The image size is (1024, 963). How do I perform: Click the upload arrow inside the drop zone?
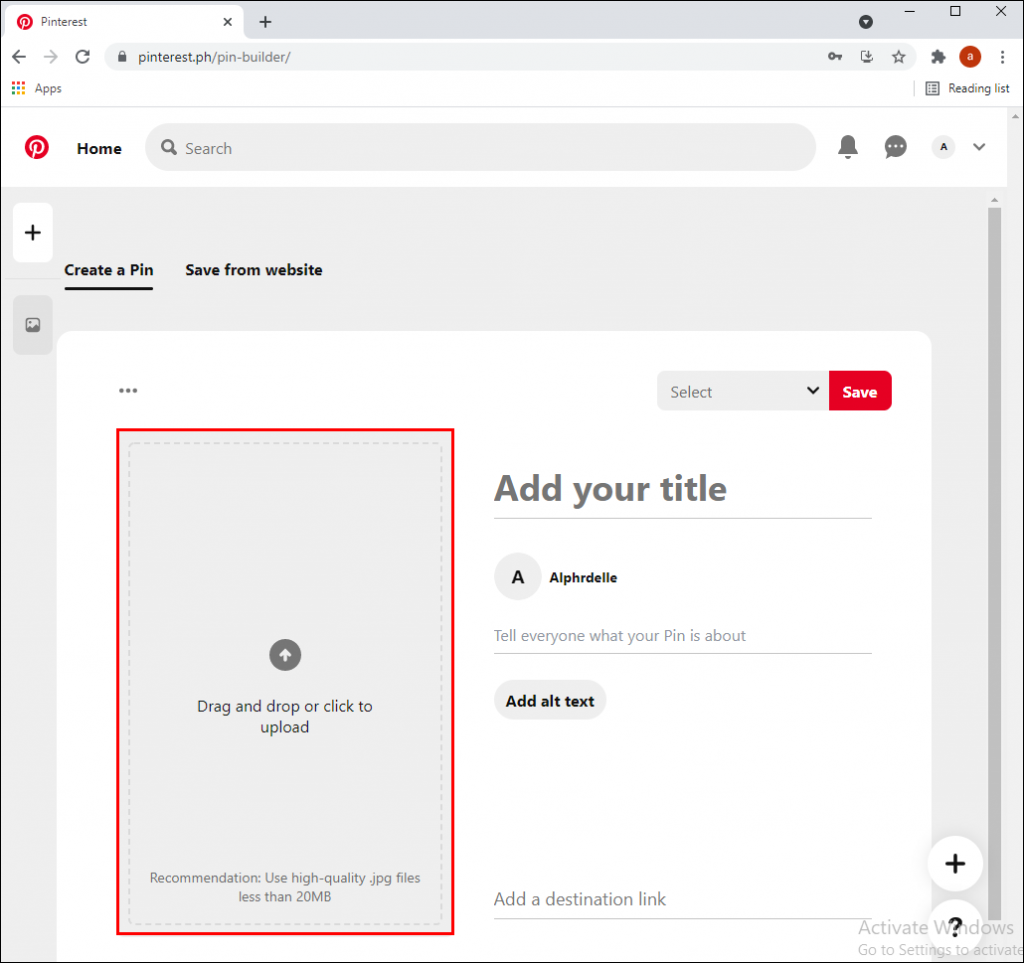pos(285,655)
